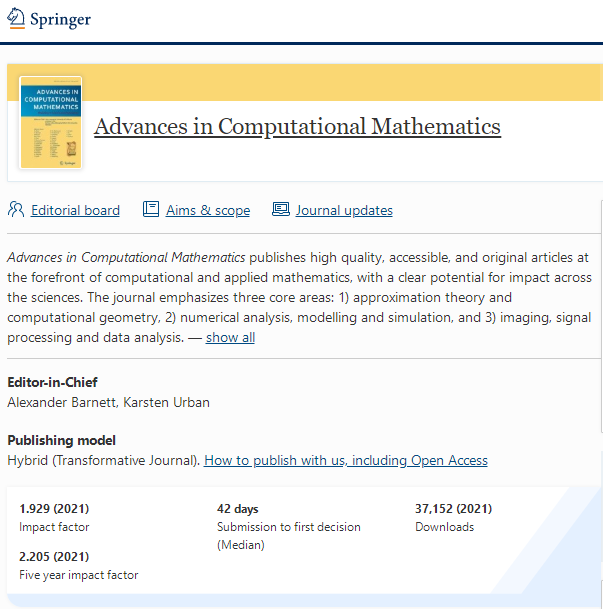Click the Journal updates laptop icon
The width and height of the screenshot is (603, 609).
click(281, 209)
